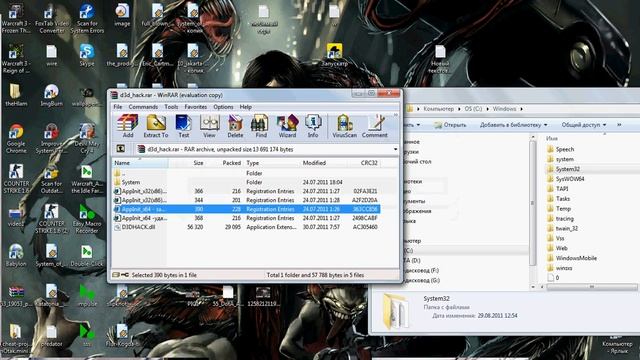Open Scan for System Errors shortcut
This screenshot has height=360, width=640.
coord(87,19)
